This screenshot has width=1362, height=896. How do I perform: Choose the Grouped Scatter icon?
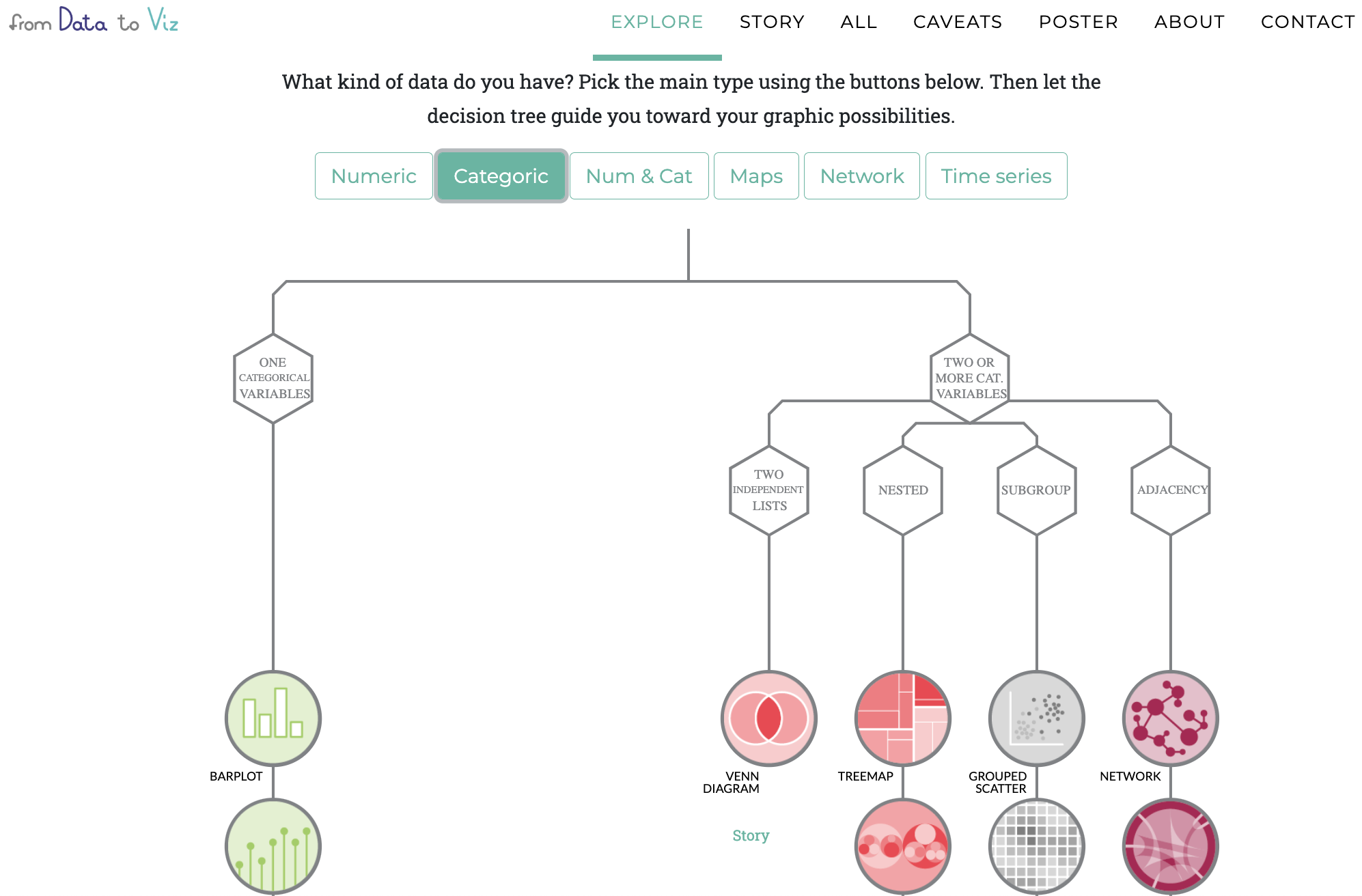(x=1037, y=718)
